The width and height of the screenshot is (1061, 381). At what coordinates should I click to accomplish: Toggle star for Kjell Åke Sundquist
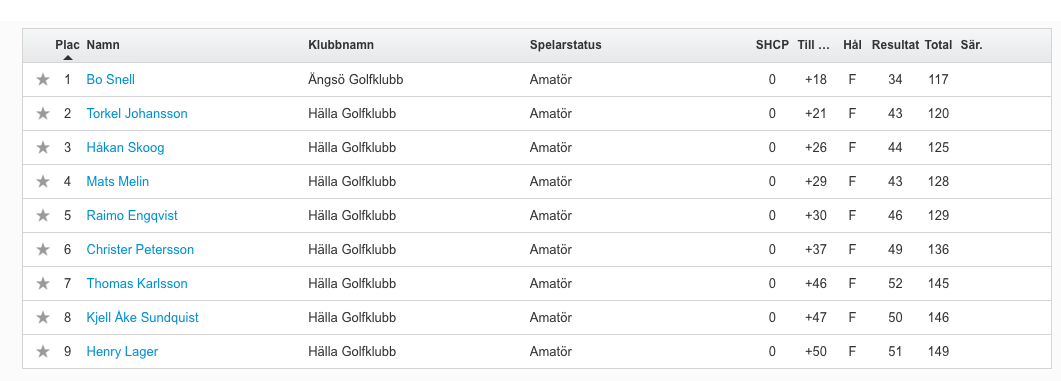point(43,317)
